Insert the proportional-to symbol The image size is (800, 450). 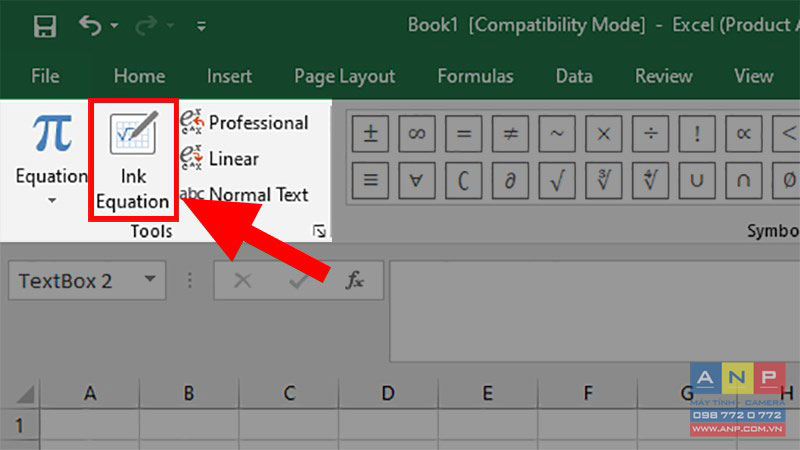pyautogui.click(x=743, y=134)
